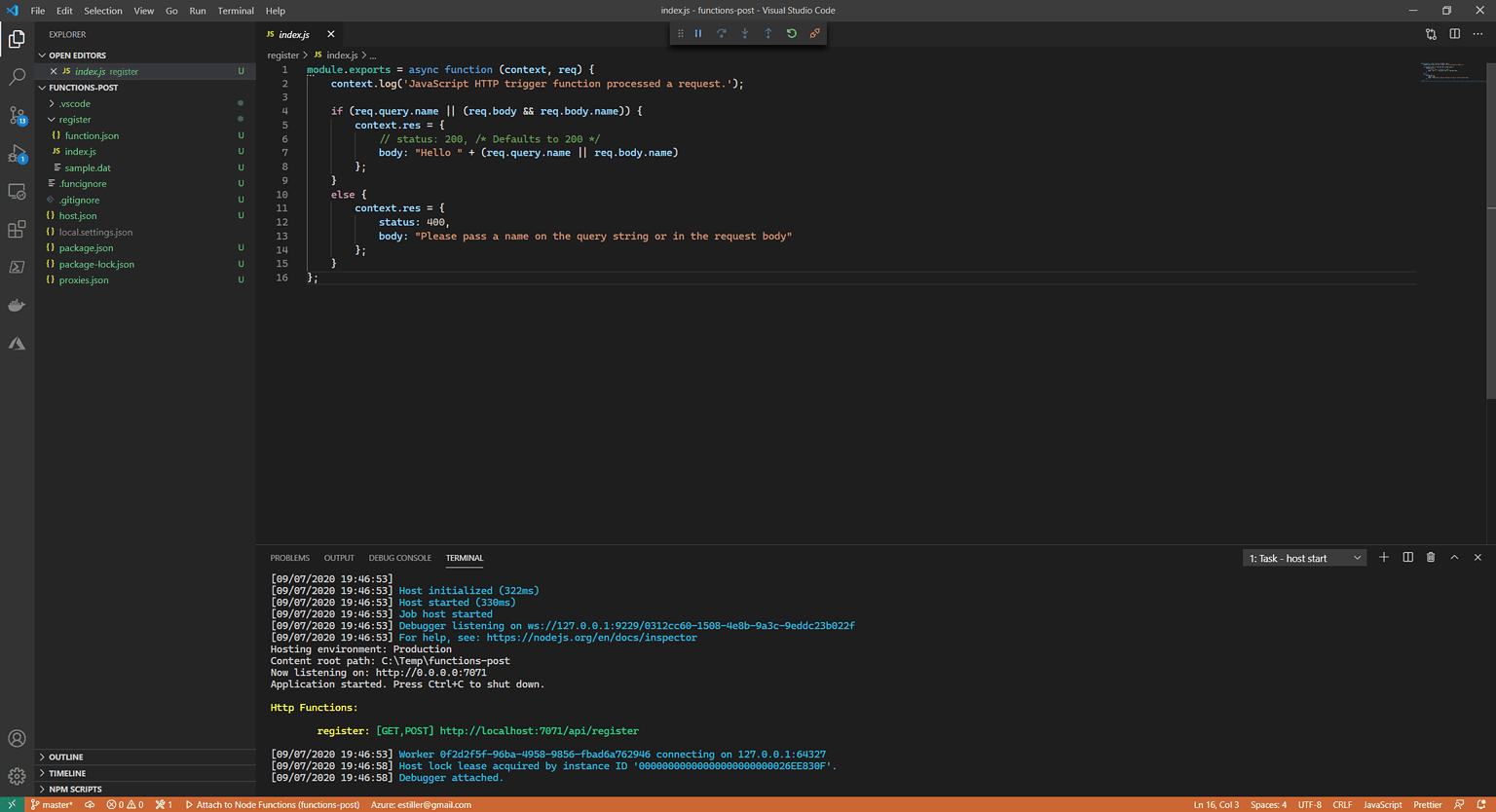Open the Docker sidebar view
The image size is (1496, 812).
[x=16, y=305]
